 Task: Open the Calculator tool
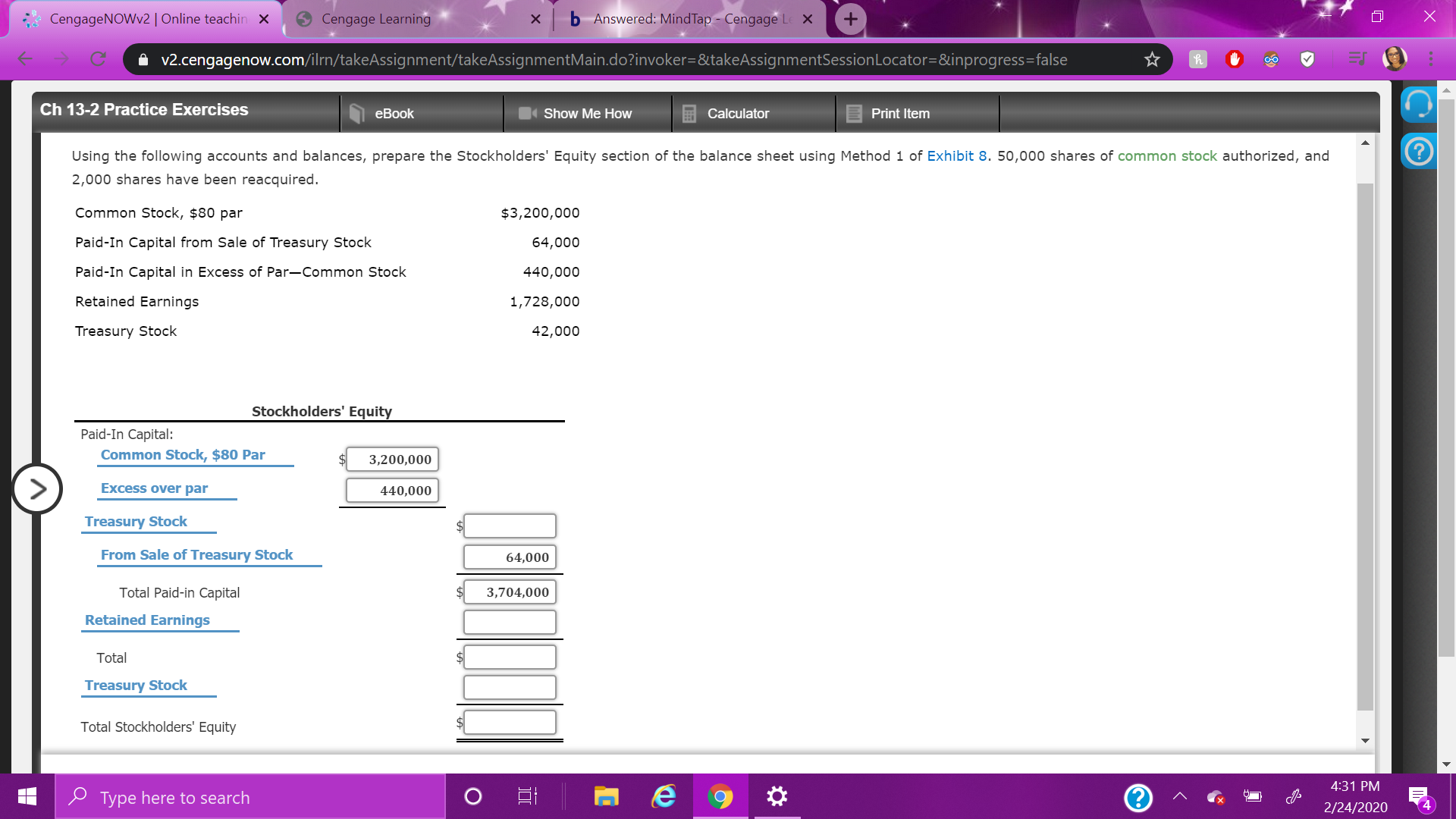click(x=738, y=113)
